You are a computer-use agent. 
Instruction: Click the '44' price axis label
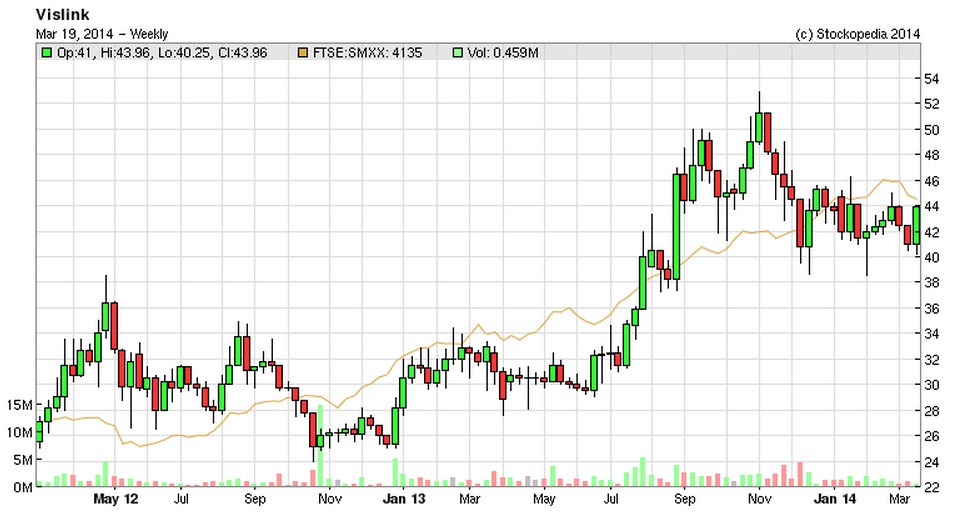(x=931, y=206)
